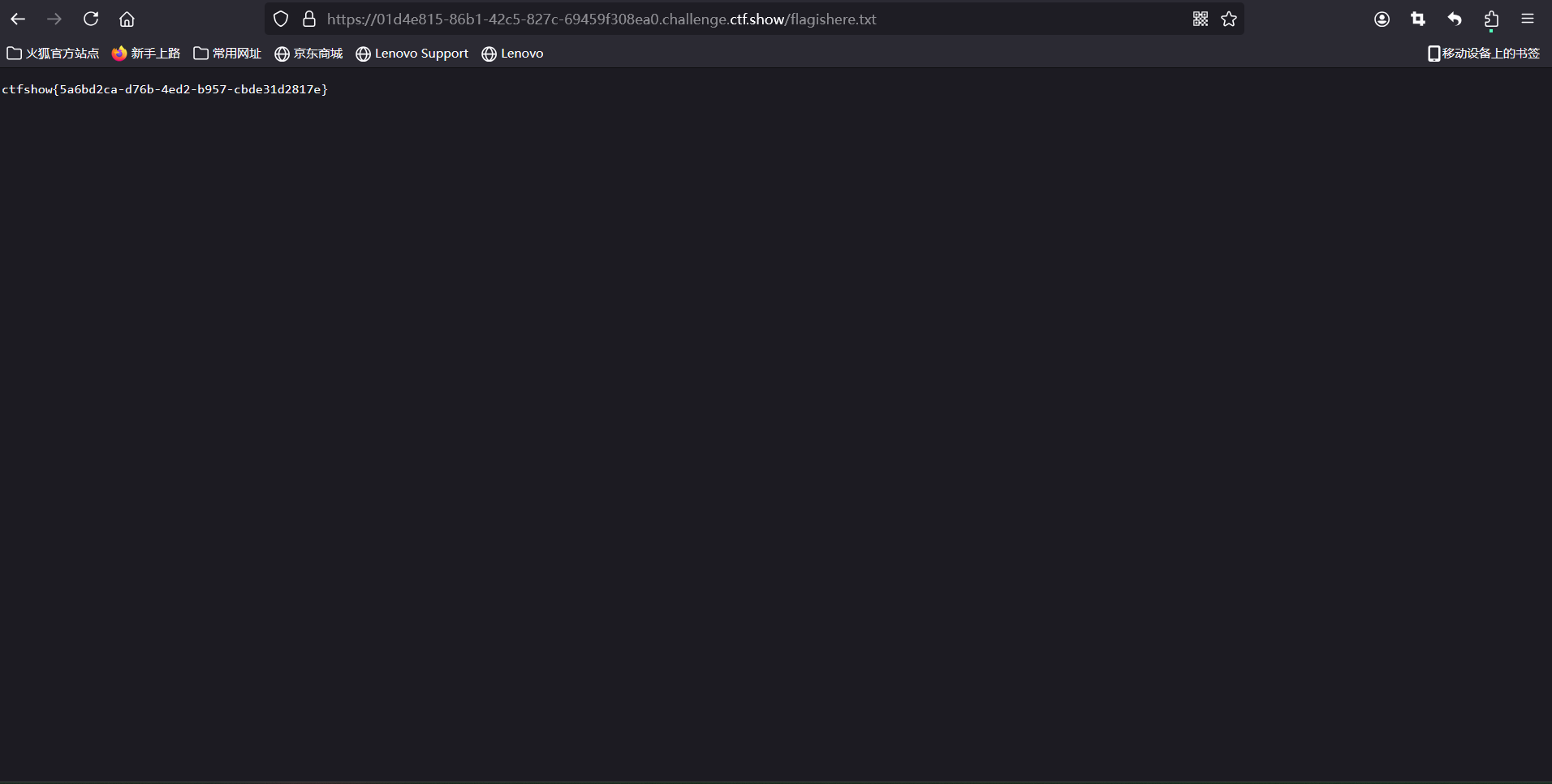Image resolution: width=1552 pixels, height=784 pixels.
Task: Open the Lenovo Support bookmark
Action: (412, 54)
